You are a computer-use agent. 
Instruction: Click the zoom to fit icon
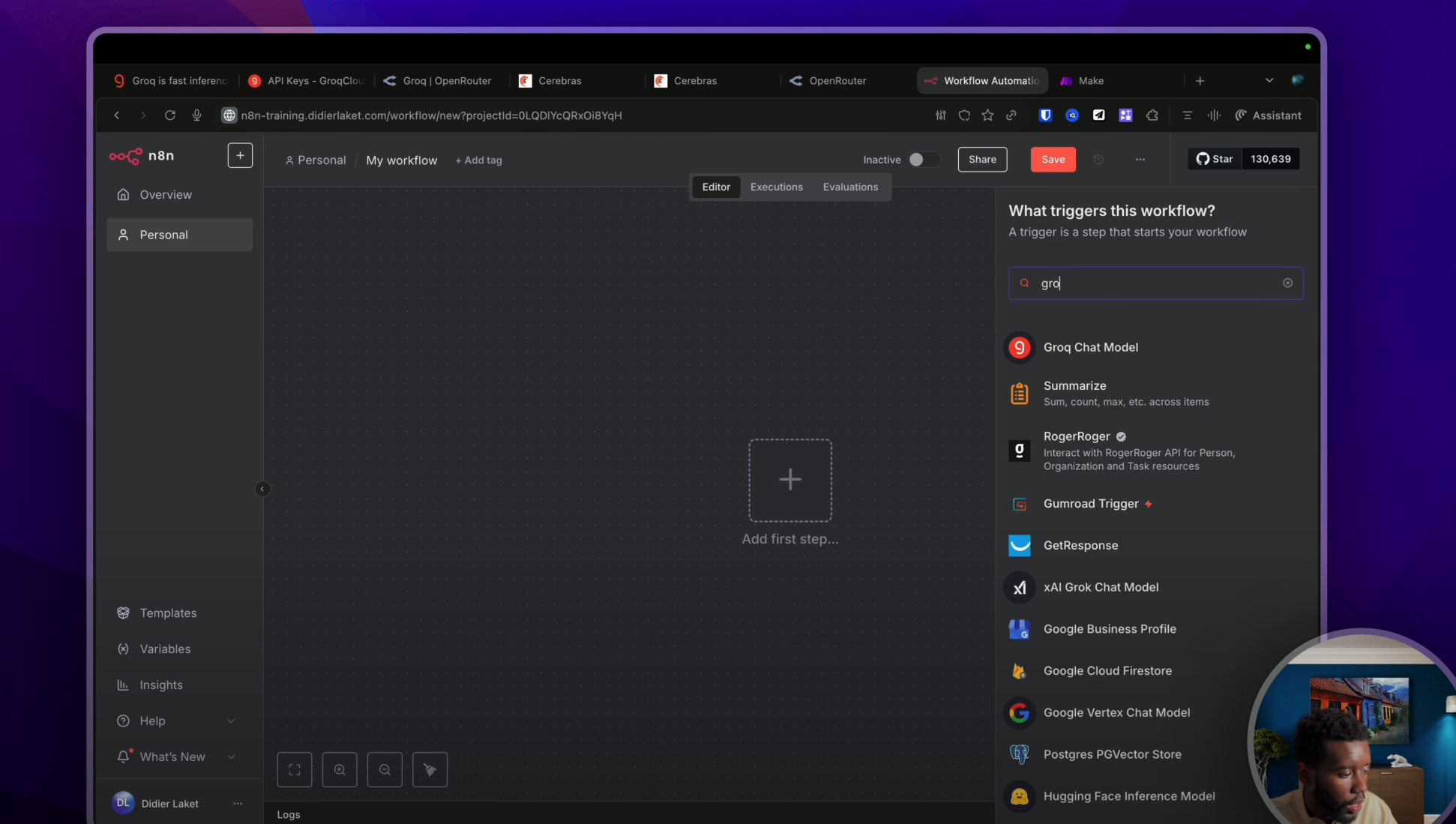295,770
